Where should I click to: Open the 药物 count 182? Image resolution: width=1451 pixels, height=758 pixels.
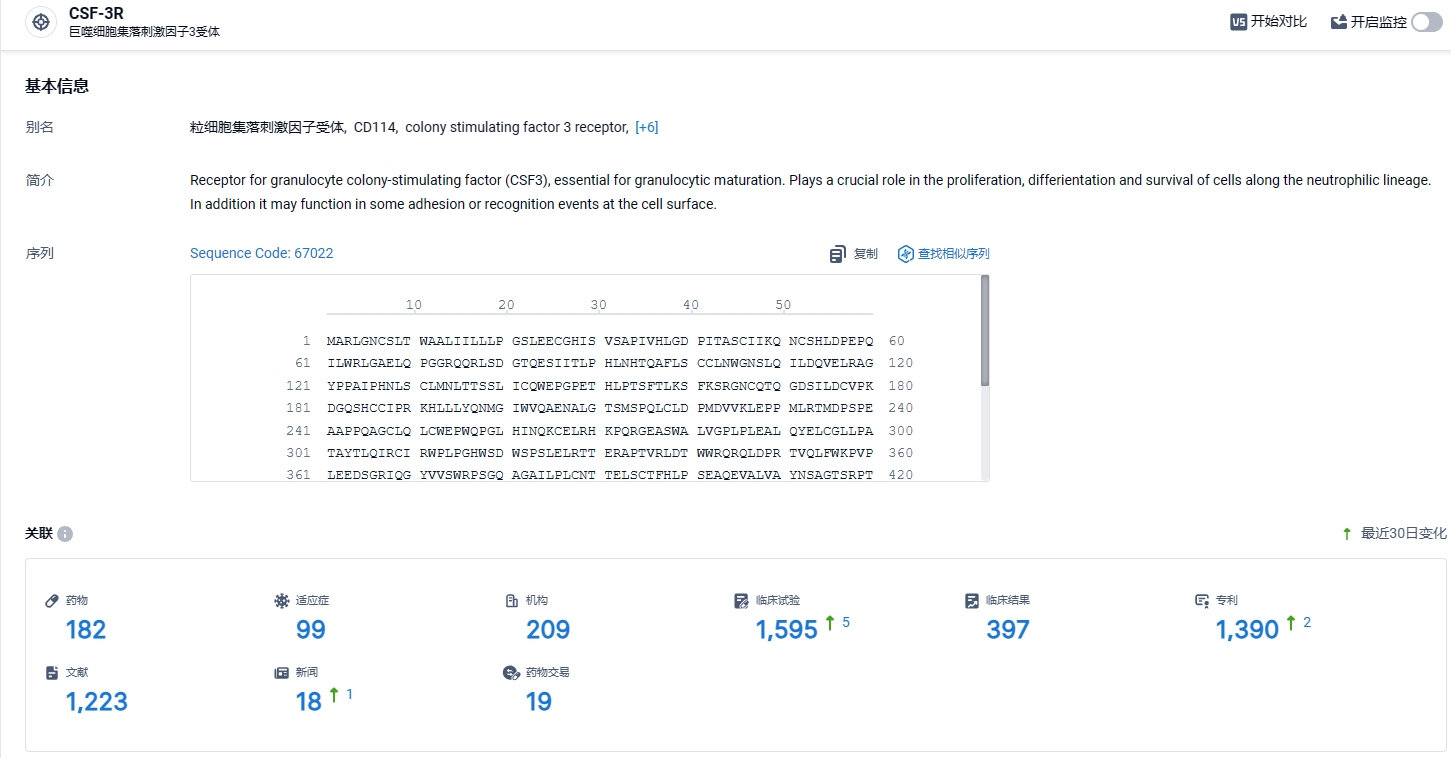pyautogui.click(x=86, y=630)
